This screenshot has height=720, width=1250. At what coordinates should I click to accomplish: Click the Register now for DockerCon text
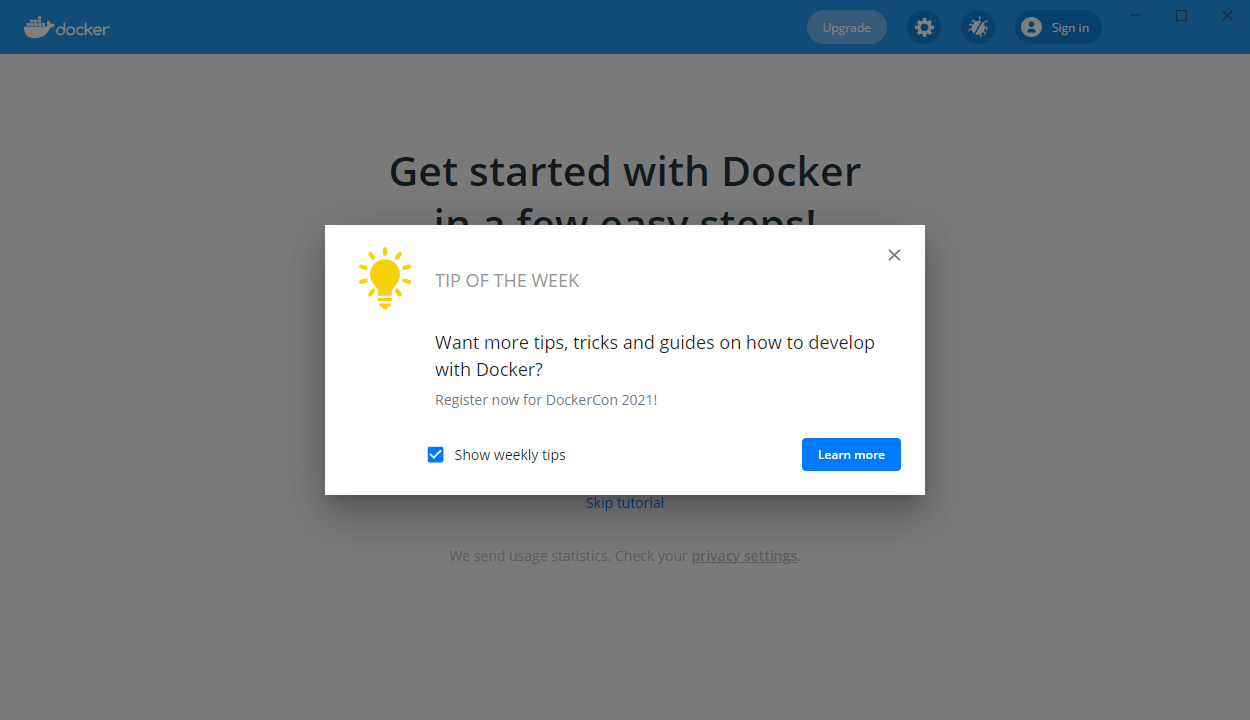[x=546, y=400]
